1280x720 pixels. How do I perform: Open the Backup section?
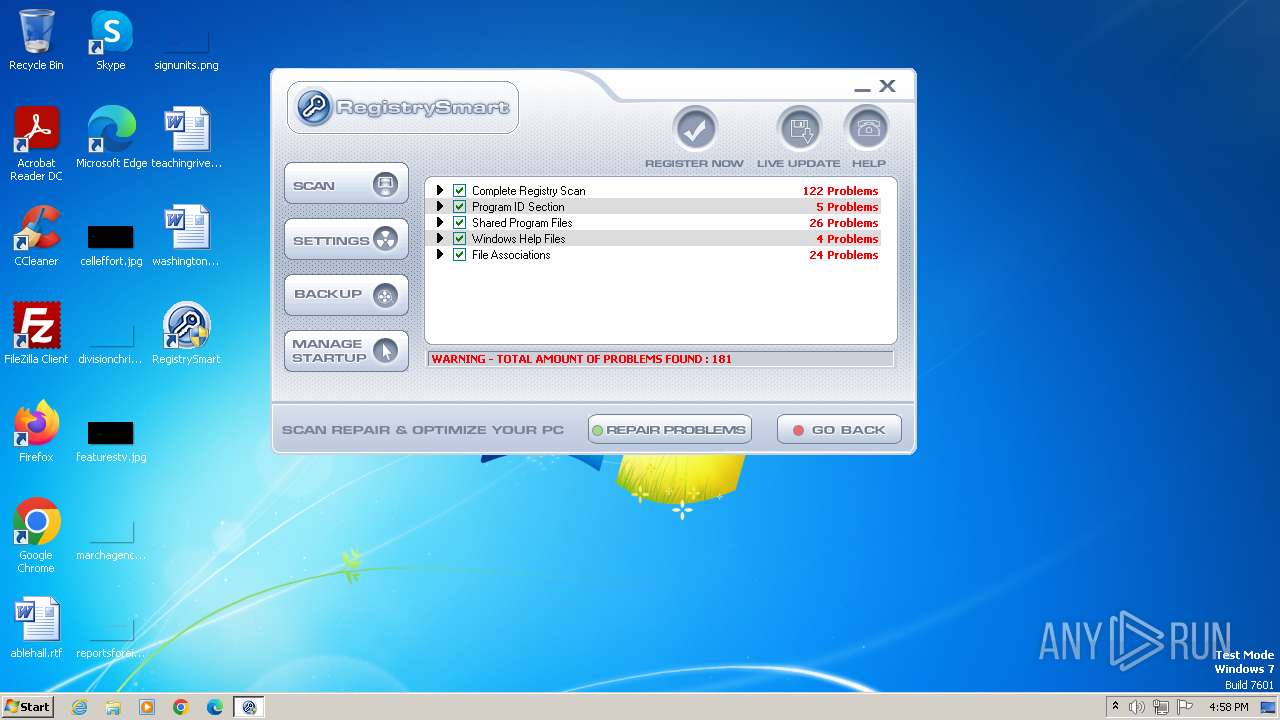click(x=346, y=295)
